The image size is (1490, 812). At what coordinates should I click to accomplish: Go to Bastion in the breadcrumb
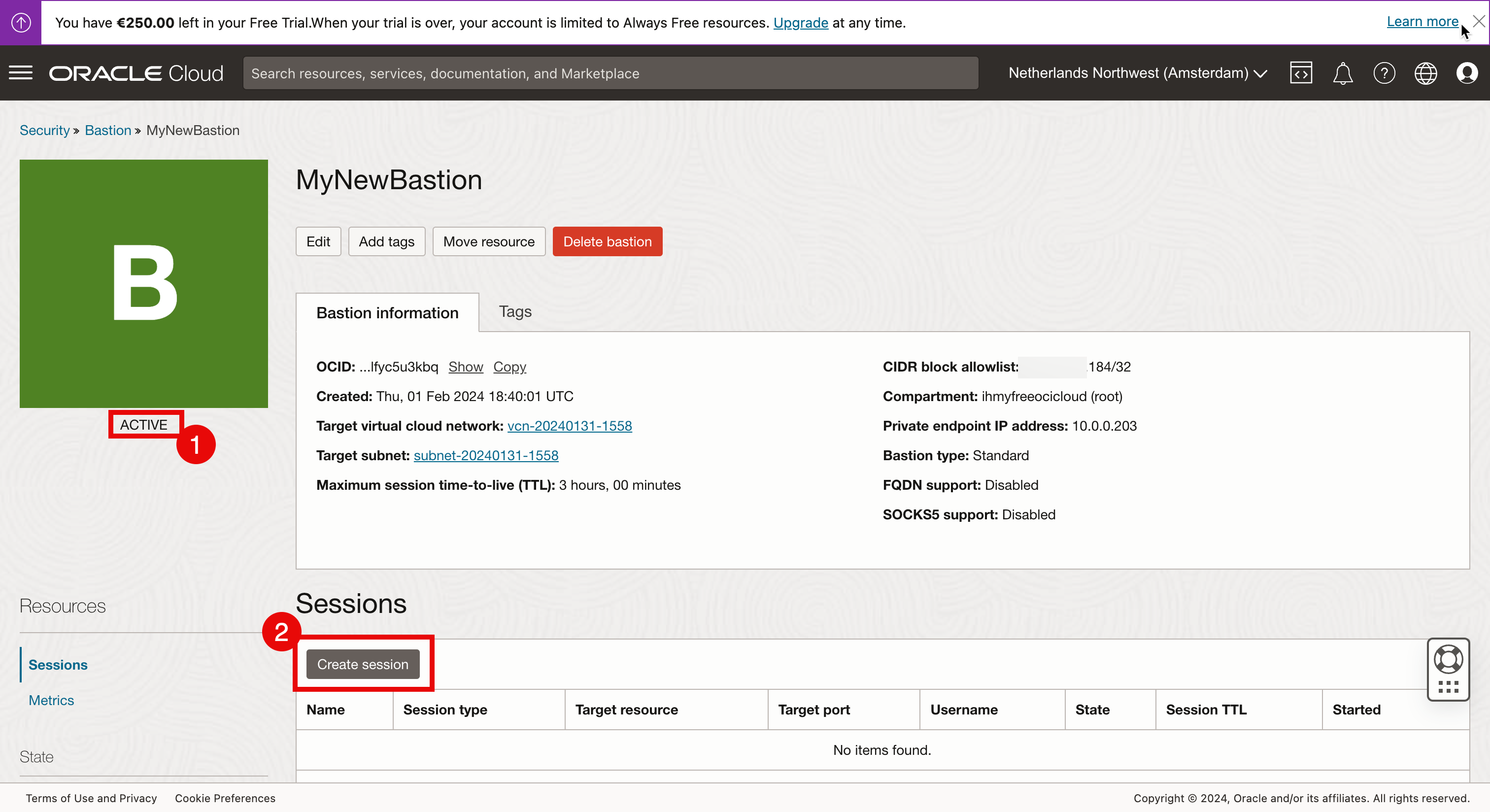[x=107, y=130]
